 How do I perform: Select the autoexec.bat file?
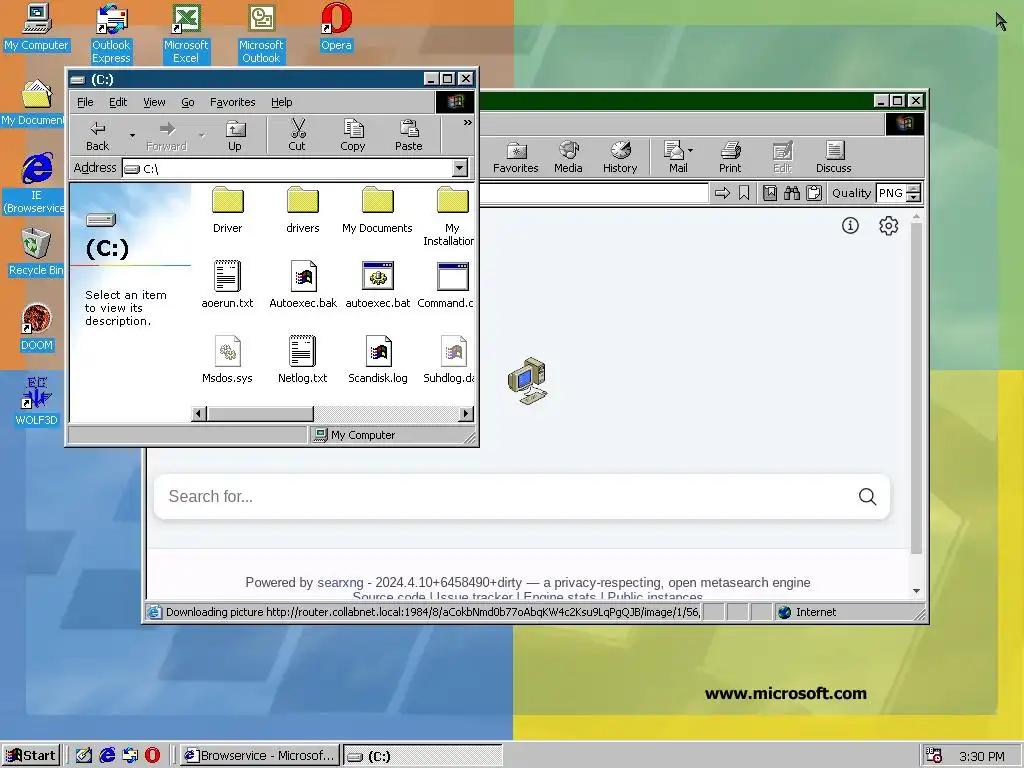377,285
